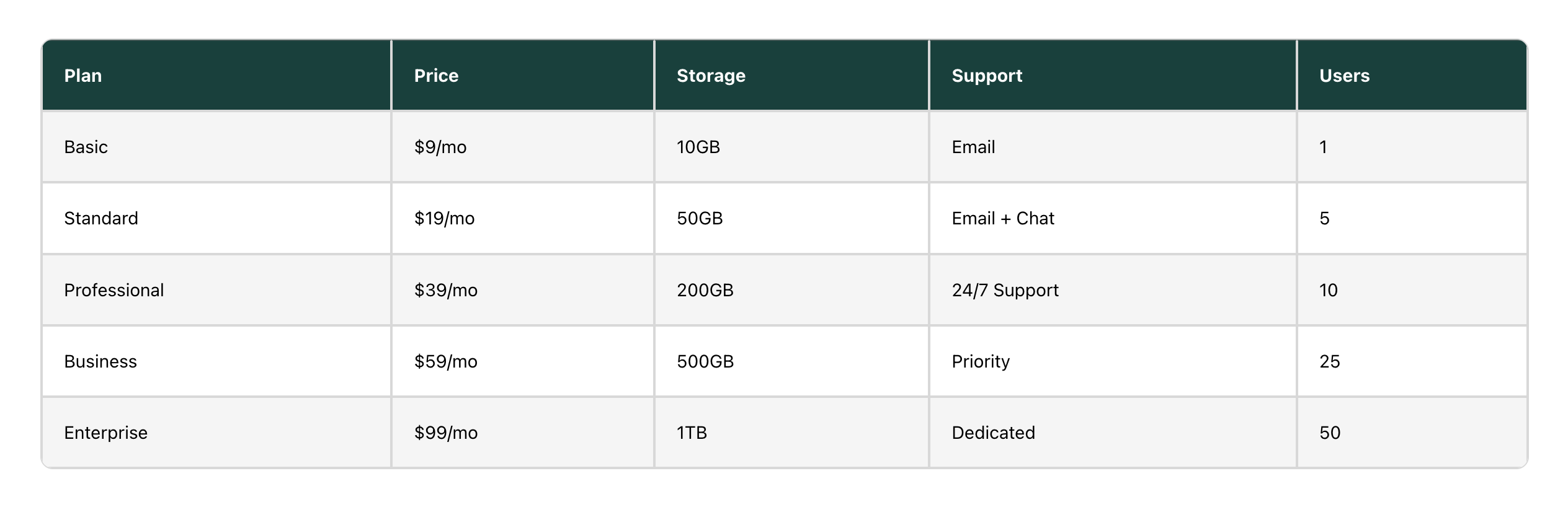The height and width of the screenshot is (507, 1568).
Task: Select the $39/mo price cell
Action: click(523, 290)
